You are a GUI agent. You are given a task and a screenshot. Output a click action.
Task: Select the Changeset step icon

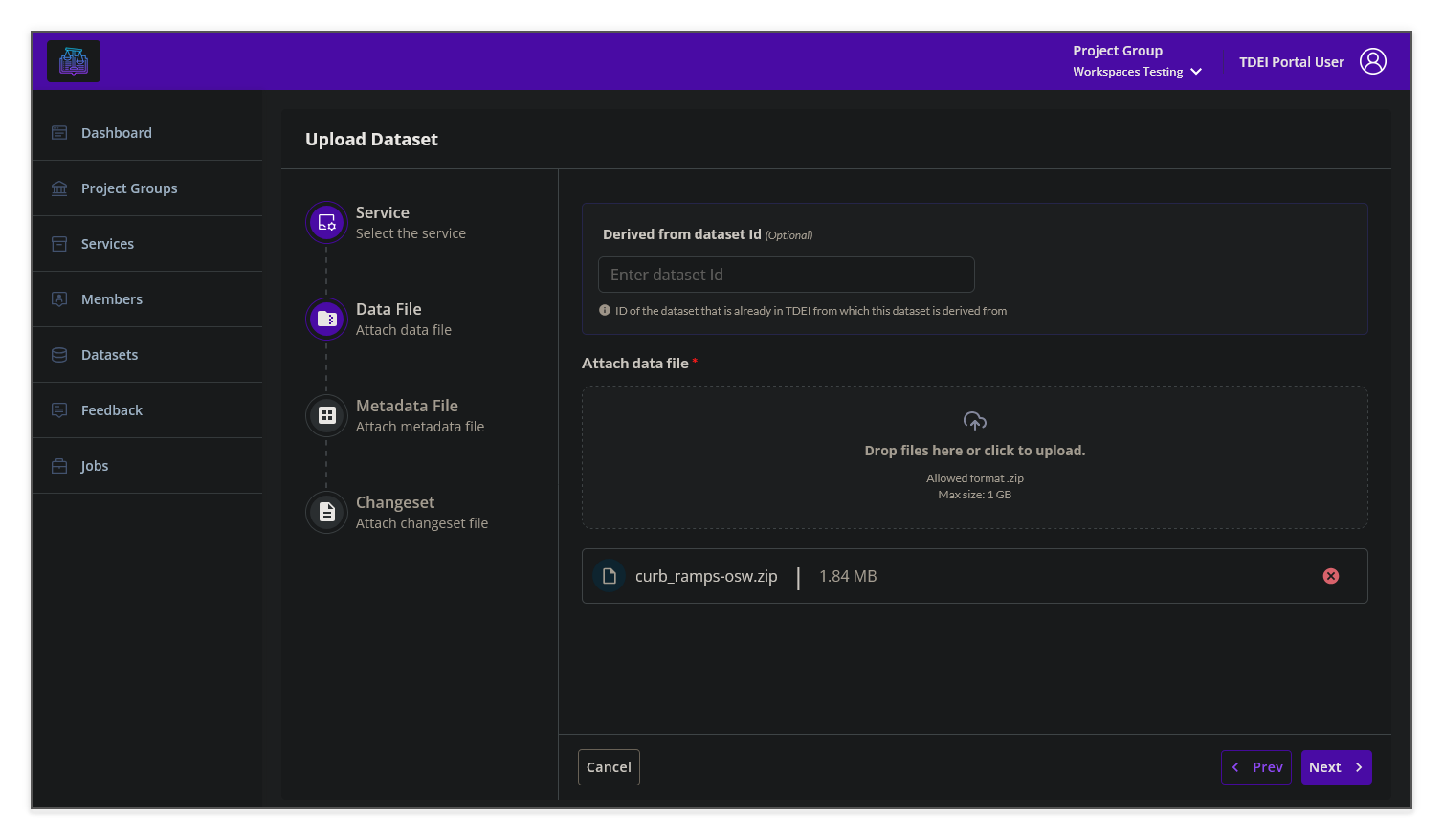tap(326, 512)
